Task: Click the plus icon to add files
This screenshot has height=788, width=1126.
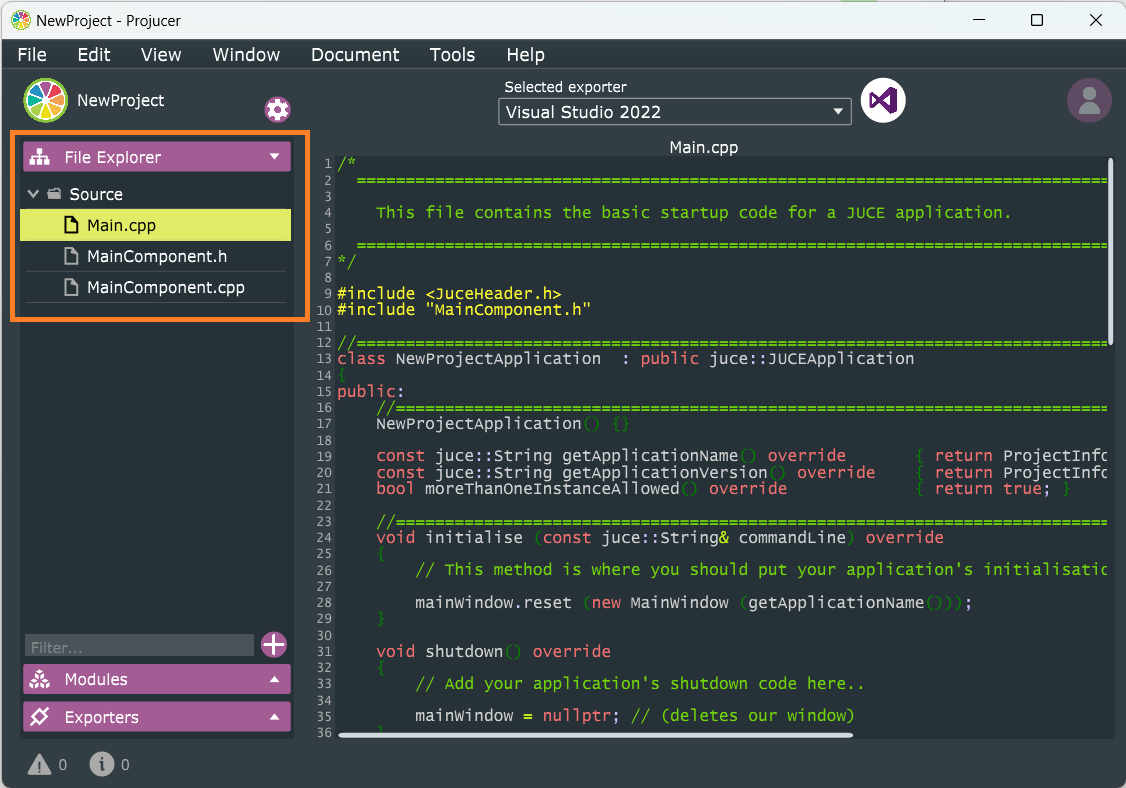Action: [274, 645]
